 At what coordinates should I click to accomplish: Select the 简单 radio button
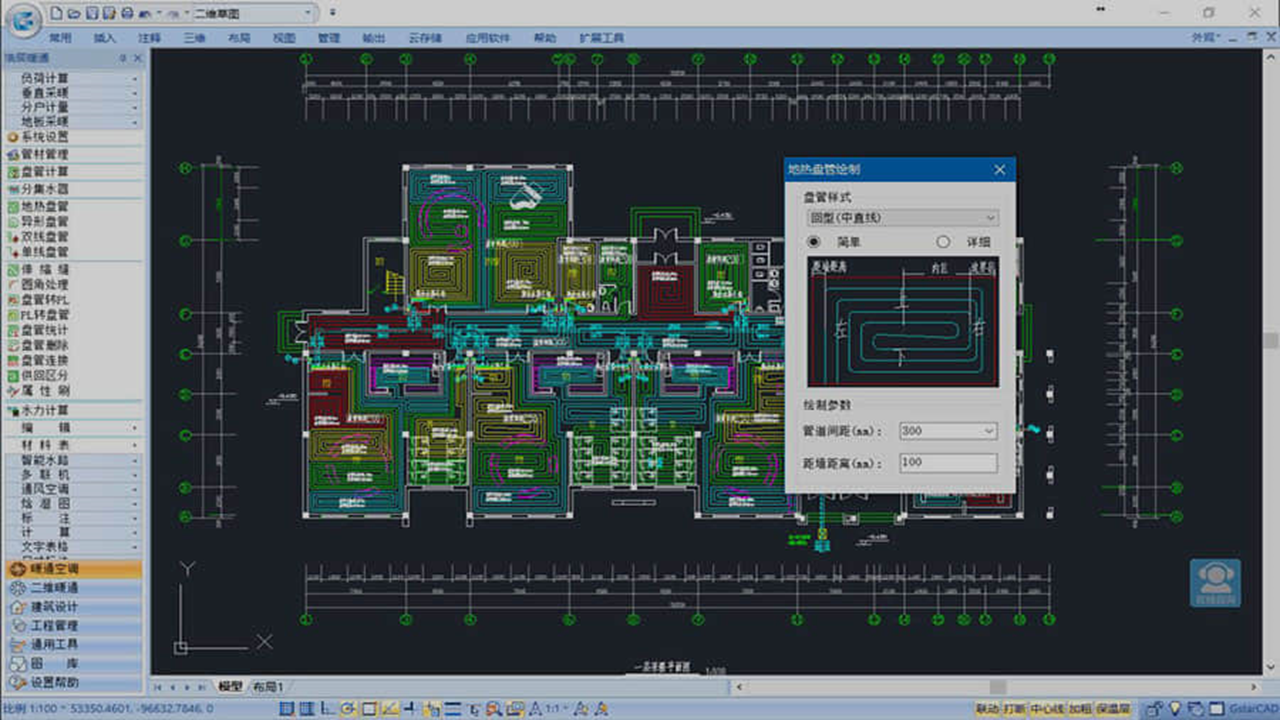click(814, 242)
